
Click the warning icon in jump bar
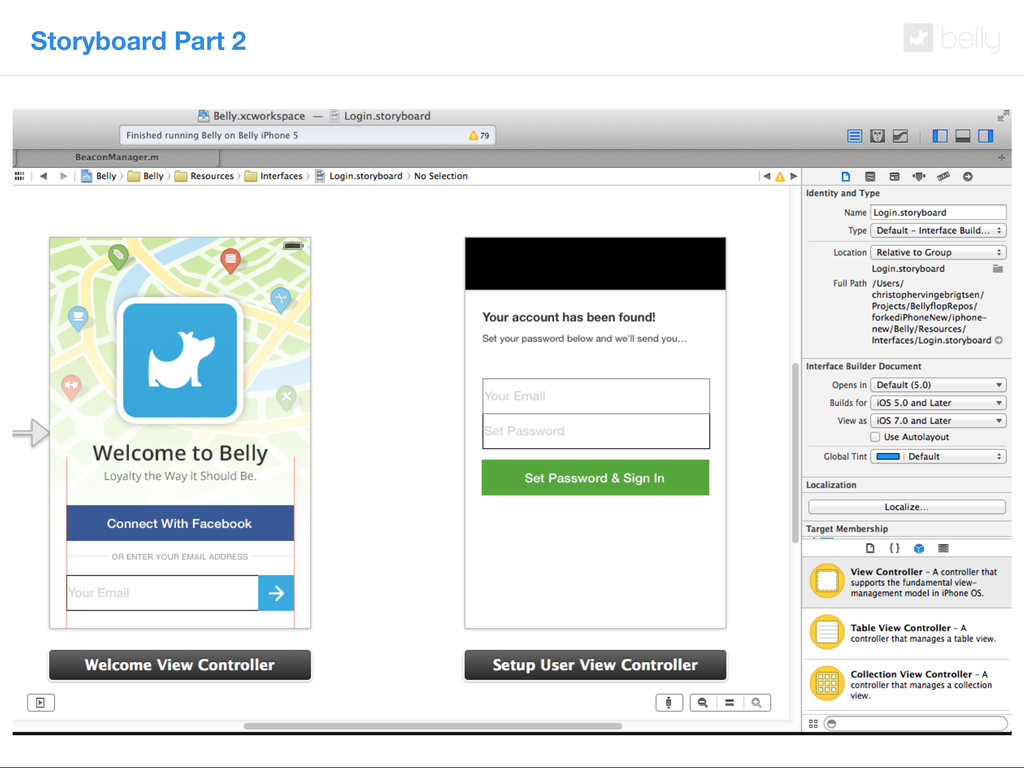point(780,176)
